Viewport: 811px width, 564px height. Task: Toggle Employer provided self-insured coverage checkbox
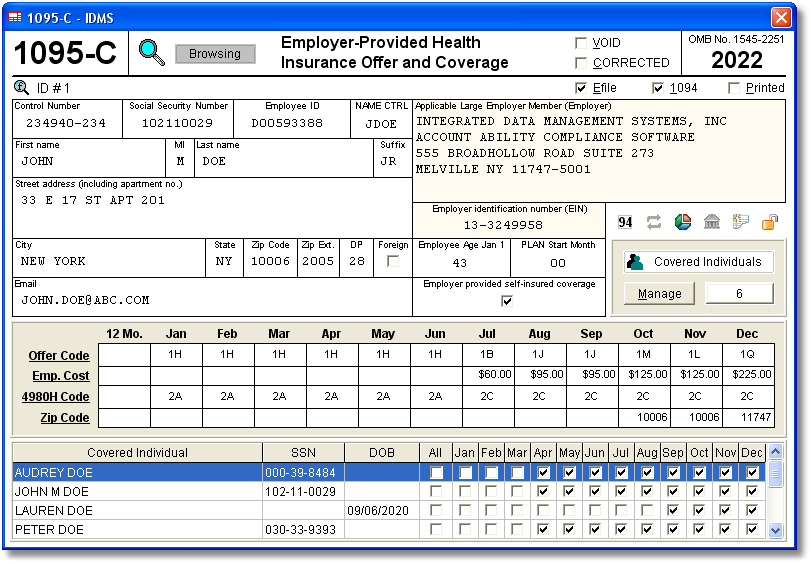click(507, 301)
